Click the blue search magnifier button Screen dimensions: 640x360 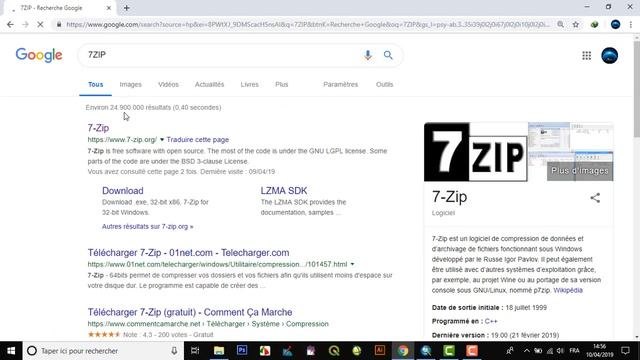[x=388, y=55]
